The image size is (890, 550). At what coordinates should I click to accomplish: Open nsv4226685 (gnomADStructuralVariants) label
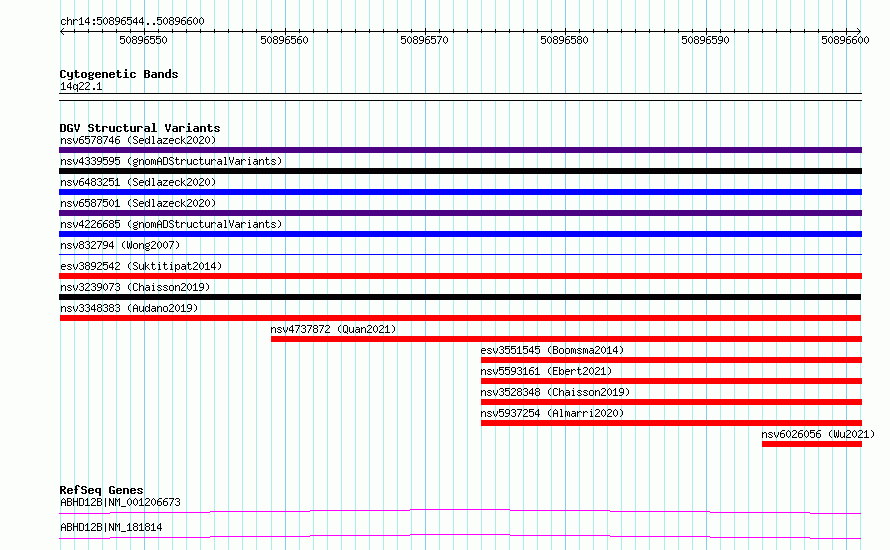pos(171,224)
